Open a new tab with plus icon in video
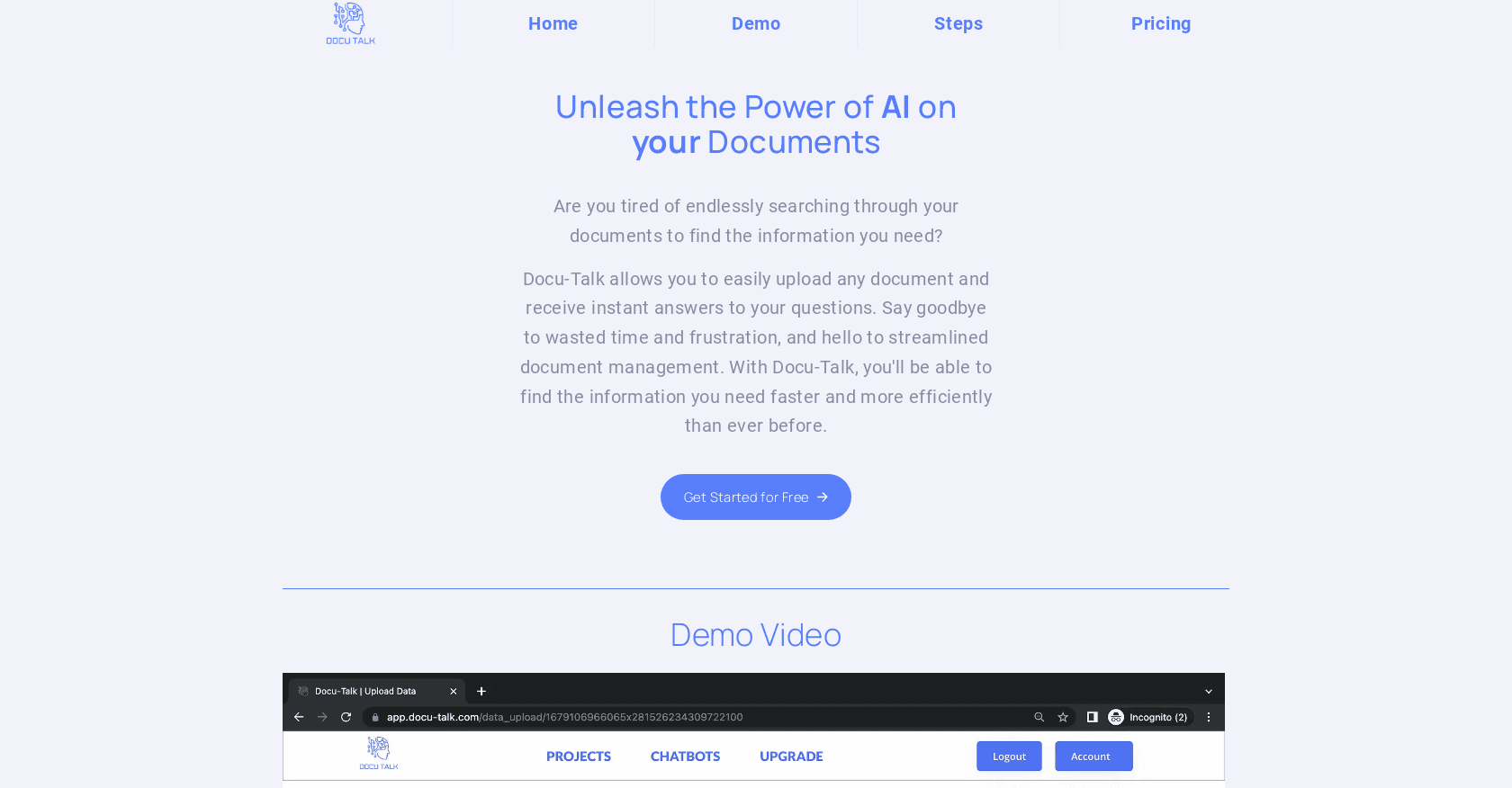The width and height of the screenshot is (1512, 788). click(481, 691)
